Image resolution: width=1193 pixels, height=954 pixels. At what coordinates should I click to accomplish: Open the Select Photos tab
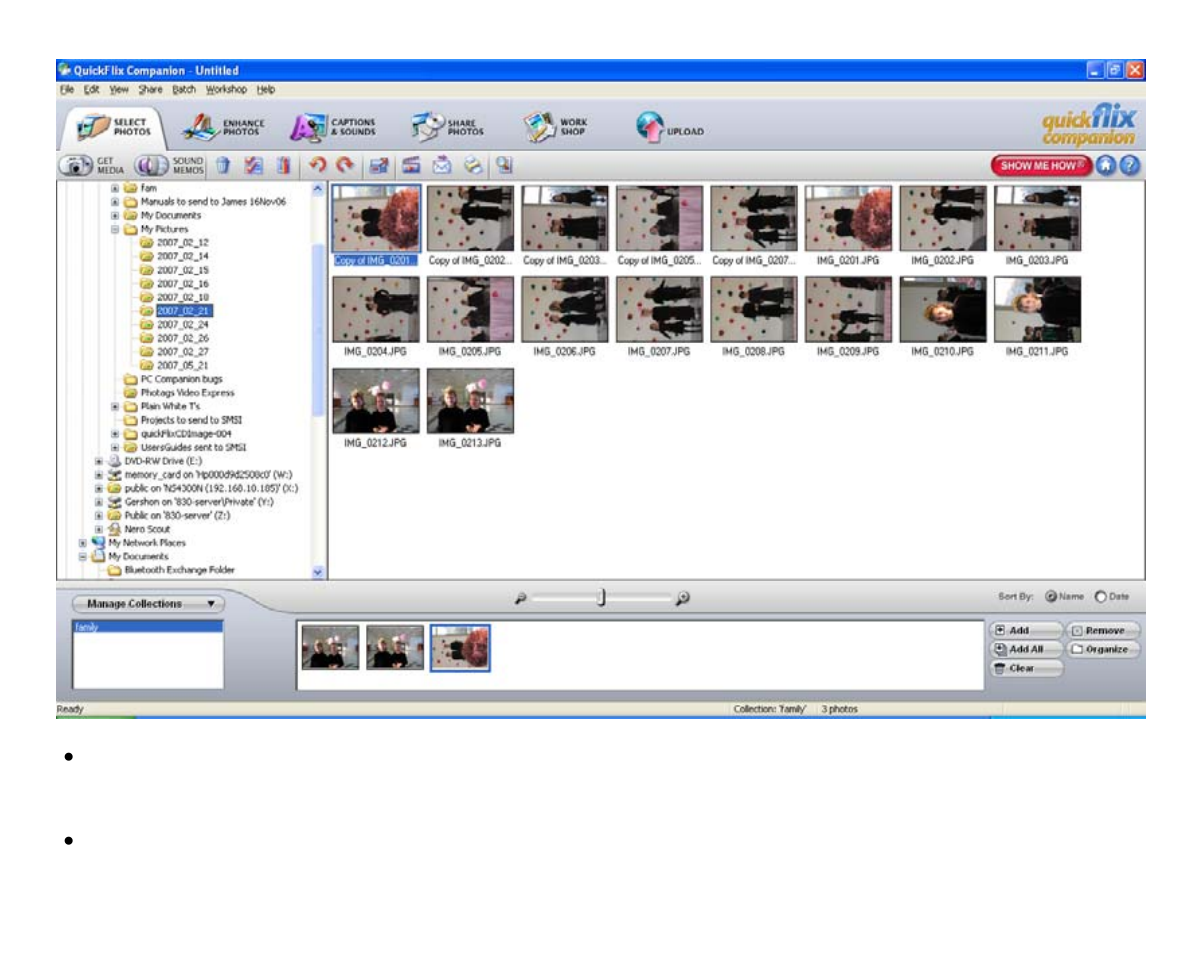[113, 127]
